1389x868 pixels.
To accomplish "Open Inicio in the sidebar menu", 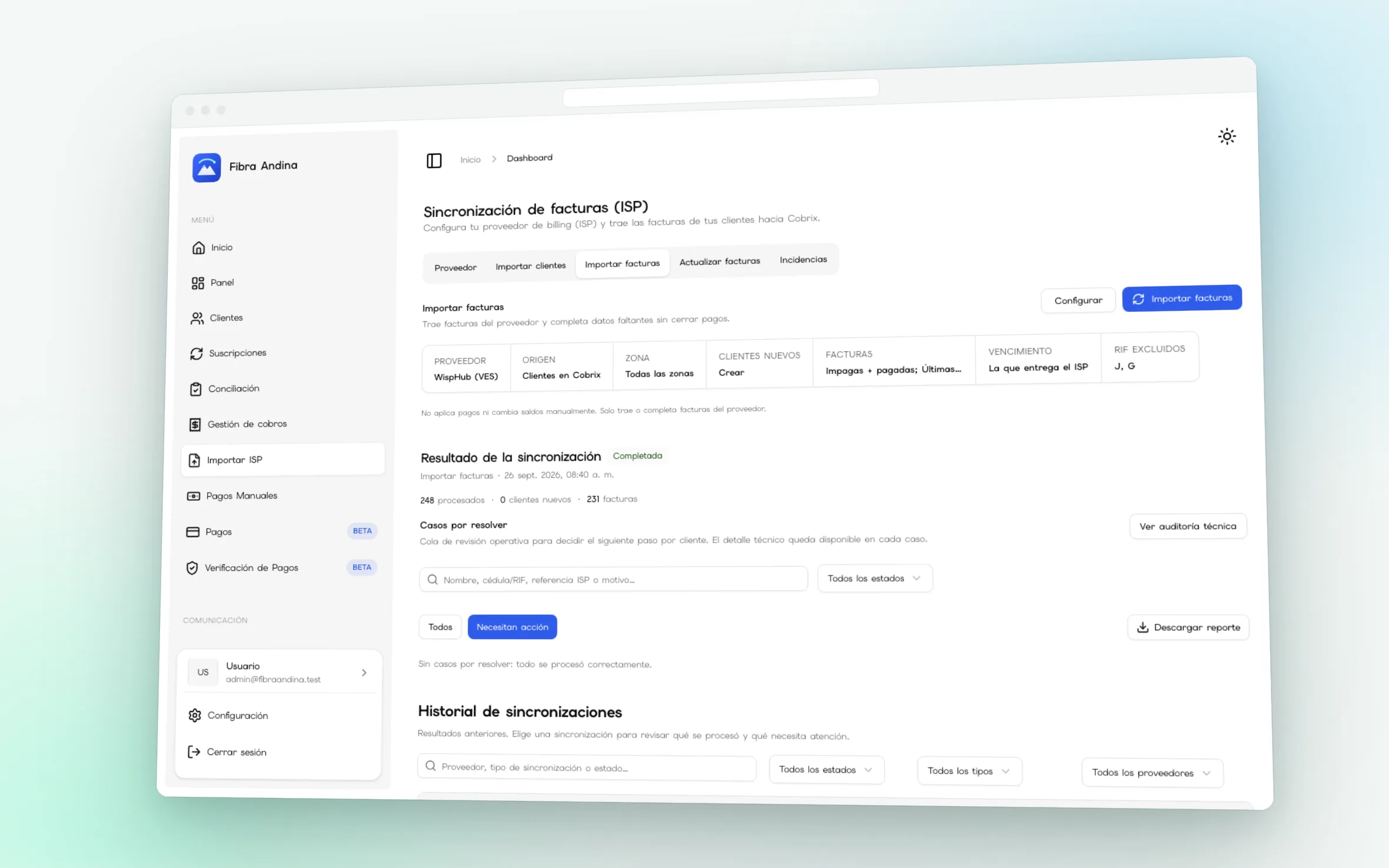I will (222, 248).
